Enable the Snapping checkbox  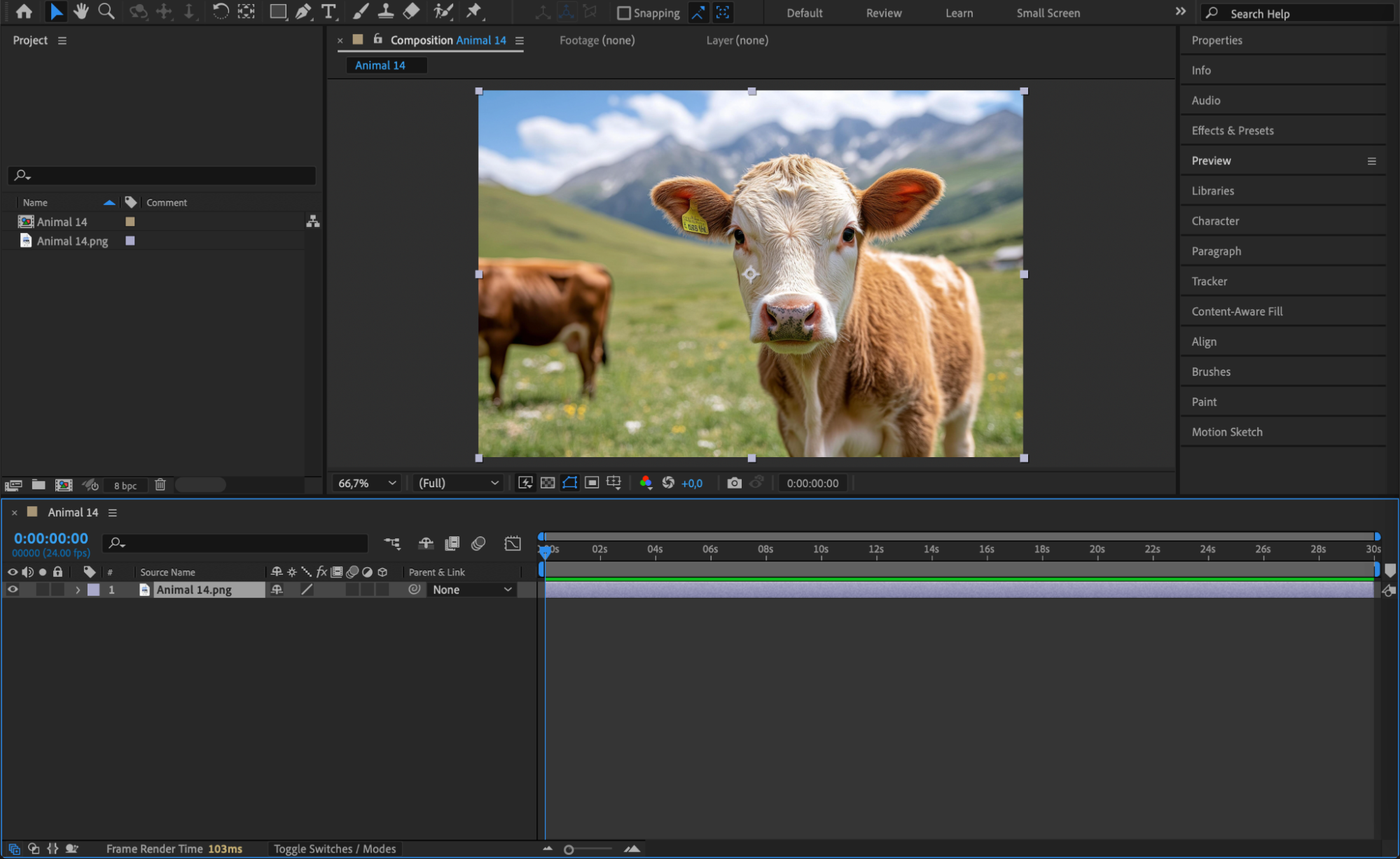point(623,13)
